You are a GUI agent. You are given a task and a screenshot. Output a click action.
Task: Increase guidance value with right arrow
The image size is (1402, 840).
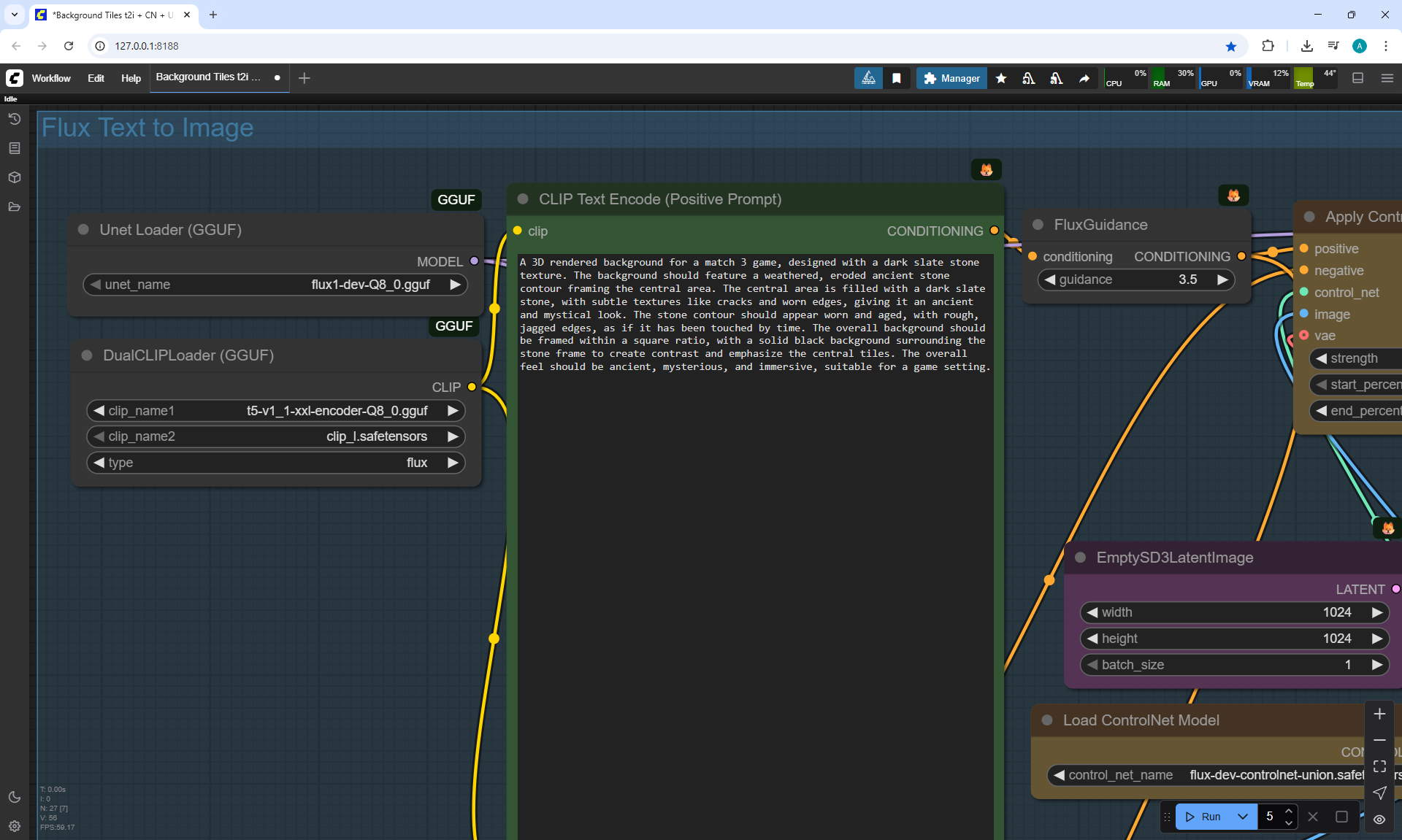tap(1222, 280)
